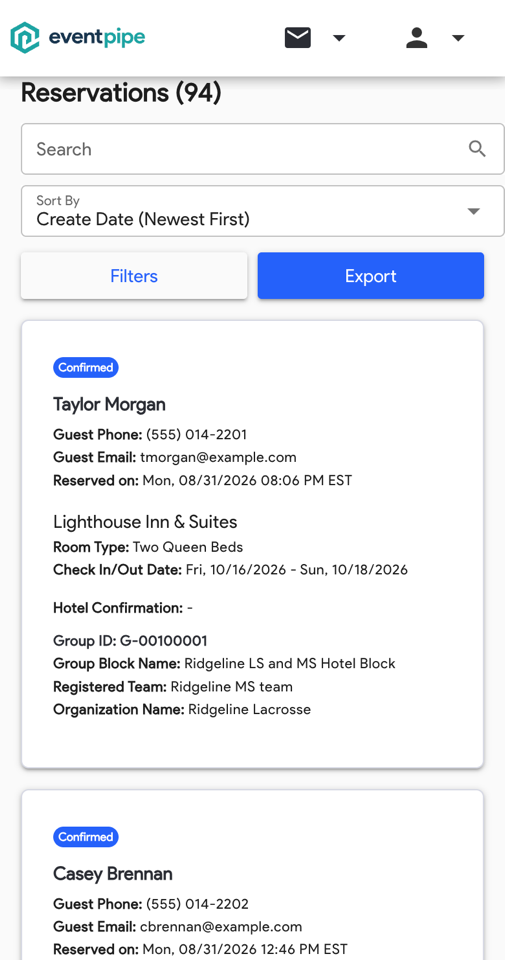Open the Sort By dropdown arrow
This screenshot has height=960, width=505.
click(x=473, y=211)
